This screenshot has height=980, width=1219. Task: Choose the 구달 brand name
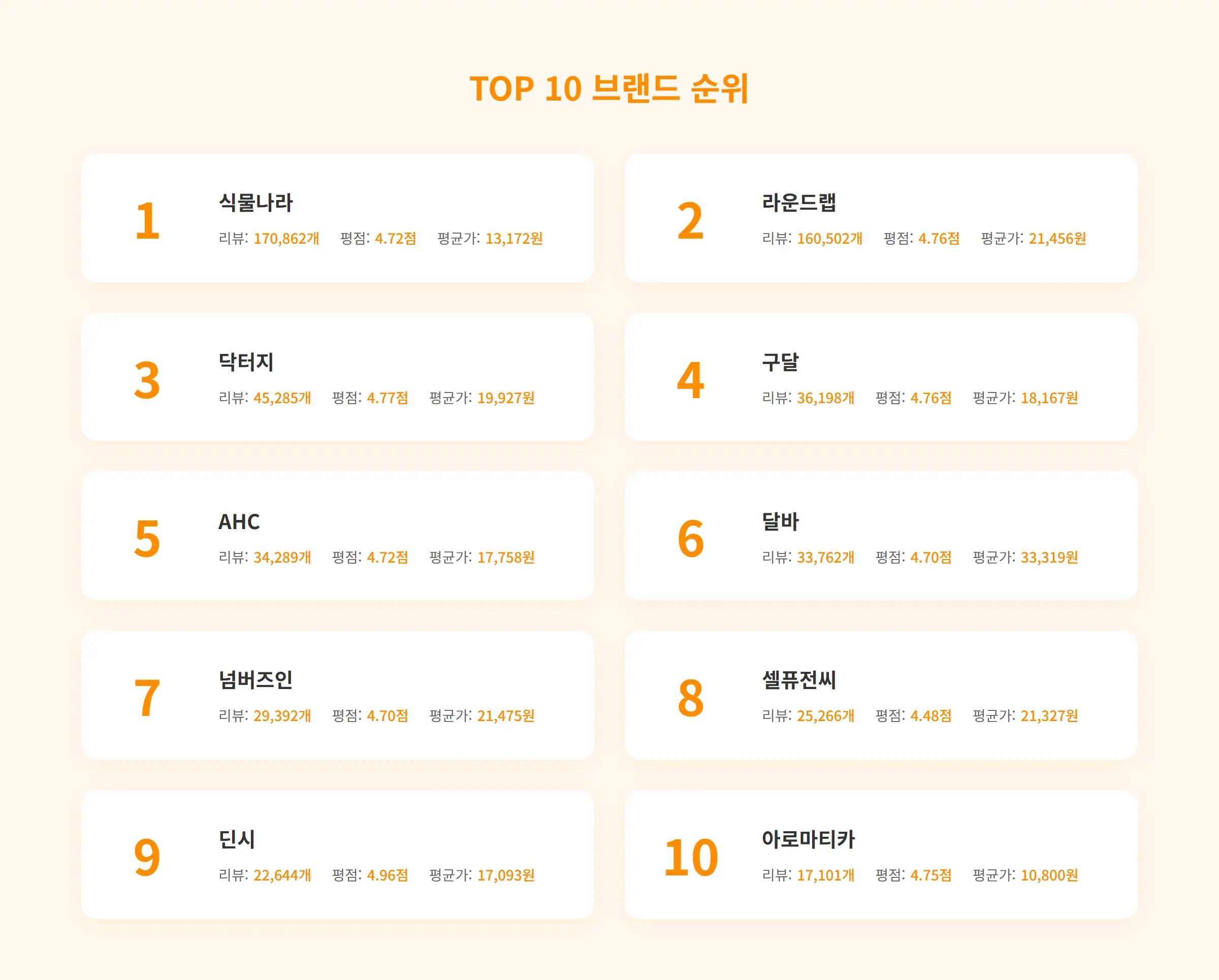(x=780, y=362)
